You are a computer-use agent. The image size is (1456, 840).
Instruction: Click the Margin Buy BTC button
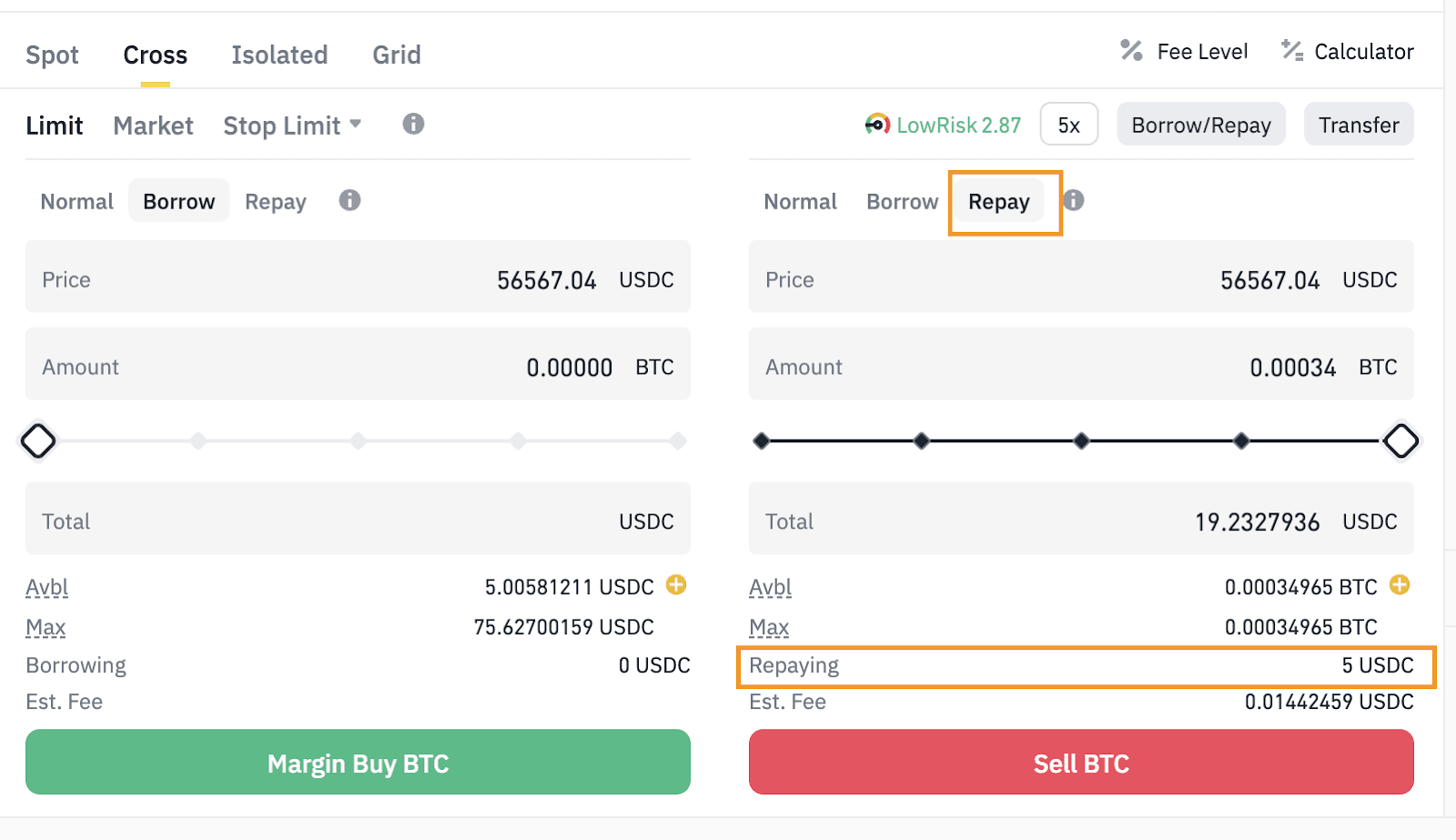[x=358, y=763]
